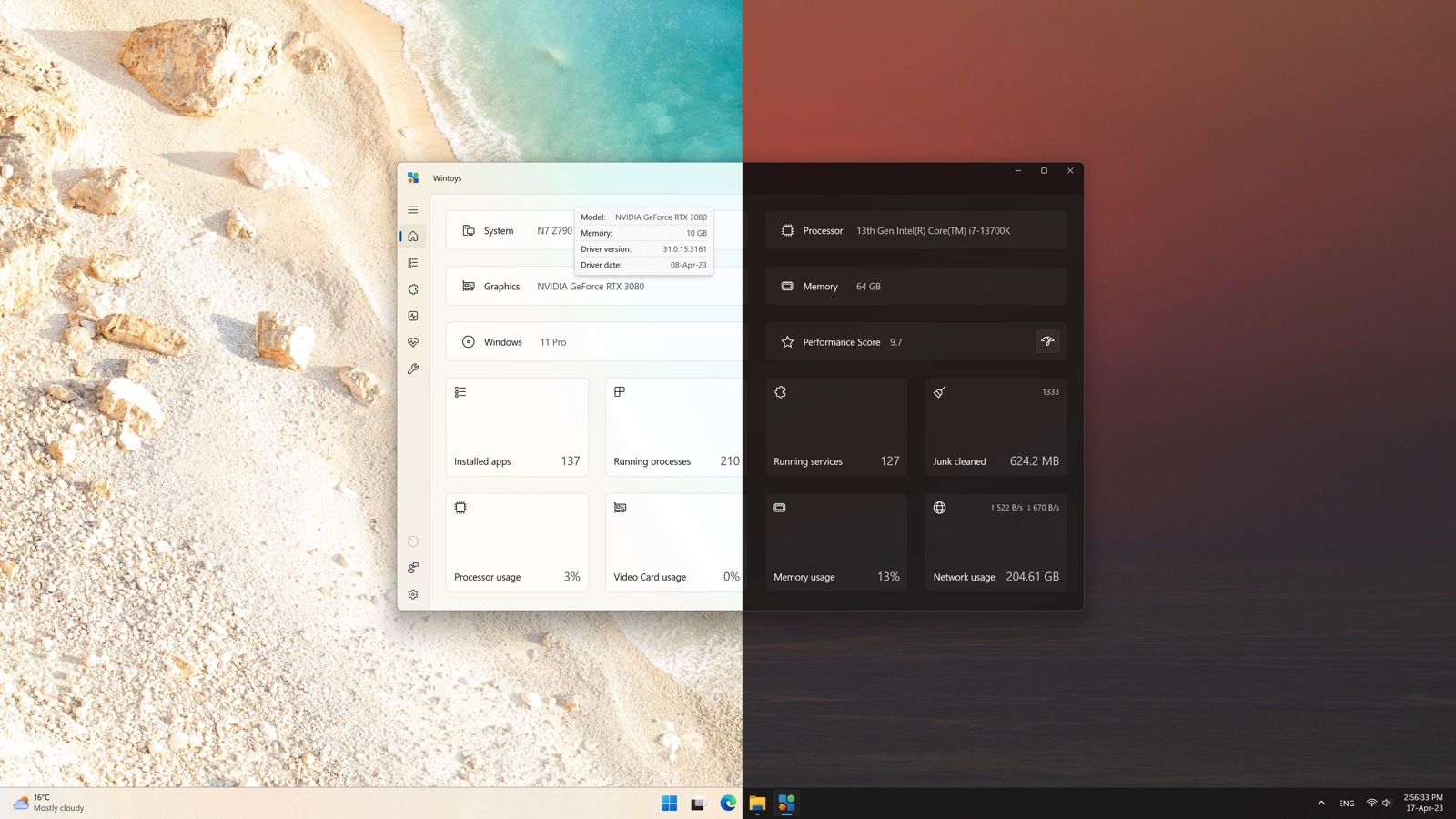Open the Performance pulse page in sidebar
This screenshot has height=819, width=1456.
[413, 316]
